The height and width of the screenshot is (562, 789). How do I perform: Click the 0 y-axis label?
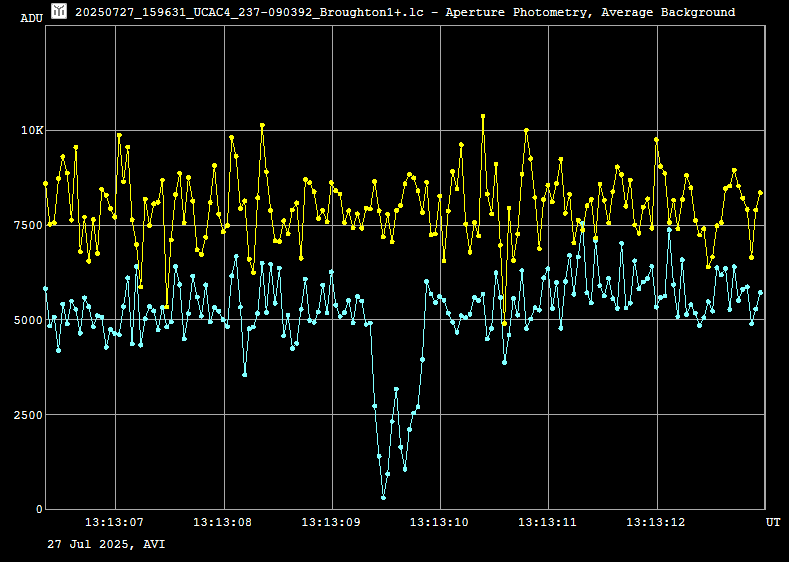[39, 509]
